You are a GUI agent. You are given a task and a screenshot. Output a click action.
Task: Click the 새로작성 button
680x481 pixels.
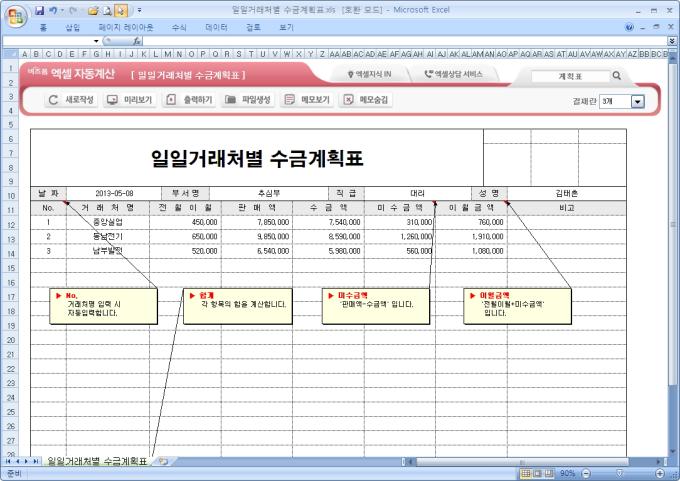point(71,100)
